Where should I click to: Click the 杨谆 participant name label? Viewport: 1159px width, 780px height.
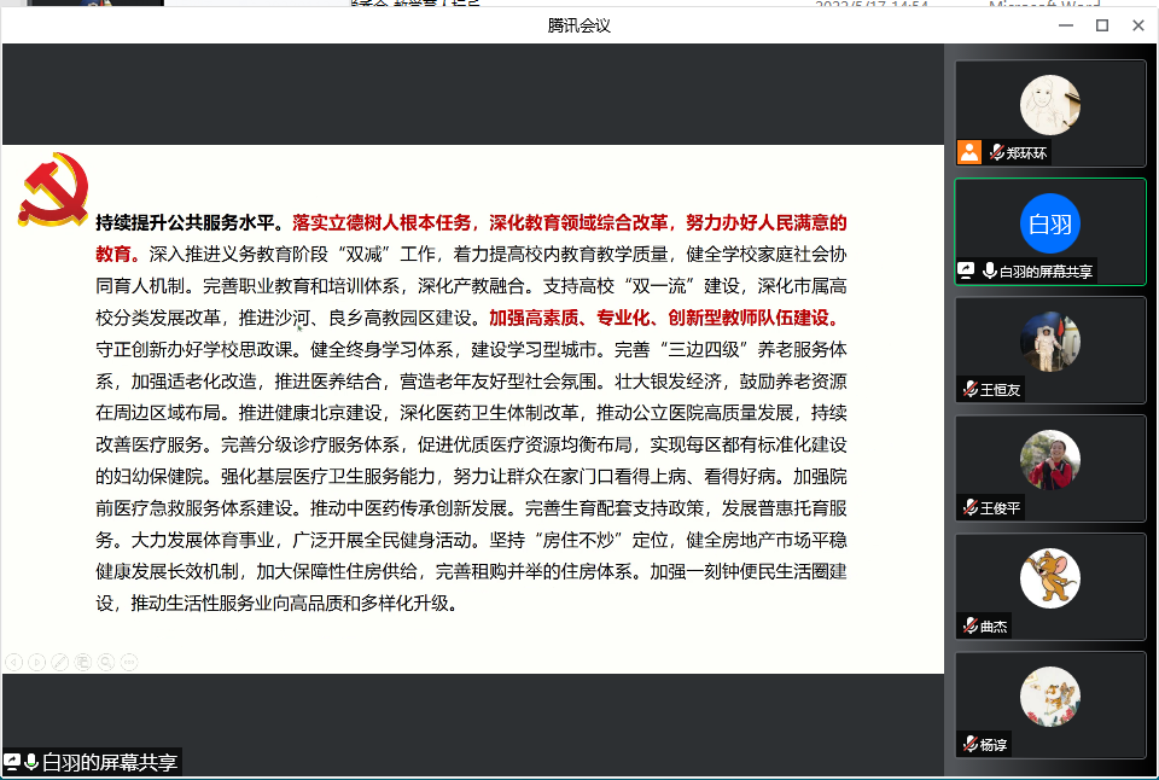tap(994, 744)
